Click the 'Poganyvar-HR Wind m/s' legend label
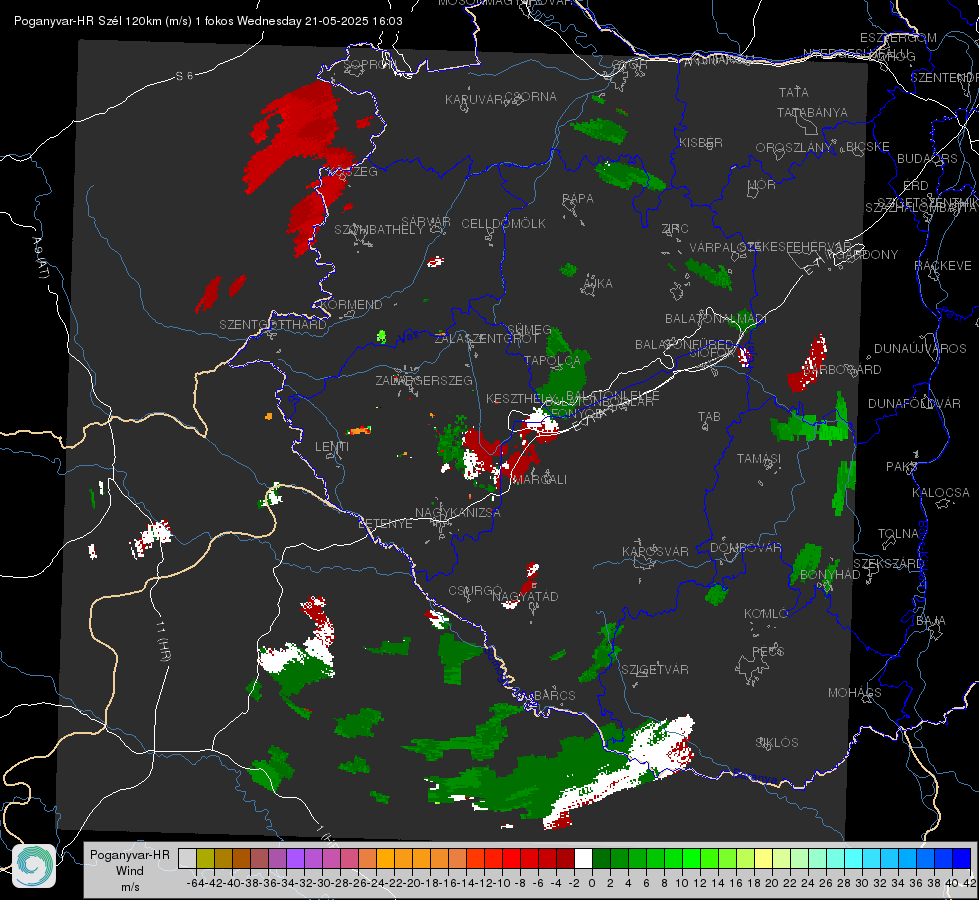The width and height of the screenshot is (979, 900). point(130,871)
